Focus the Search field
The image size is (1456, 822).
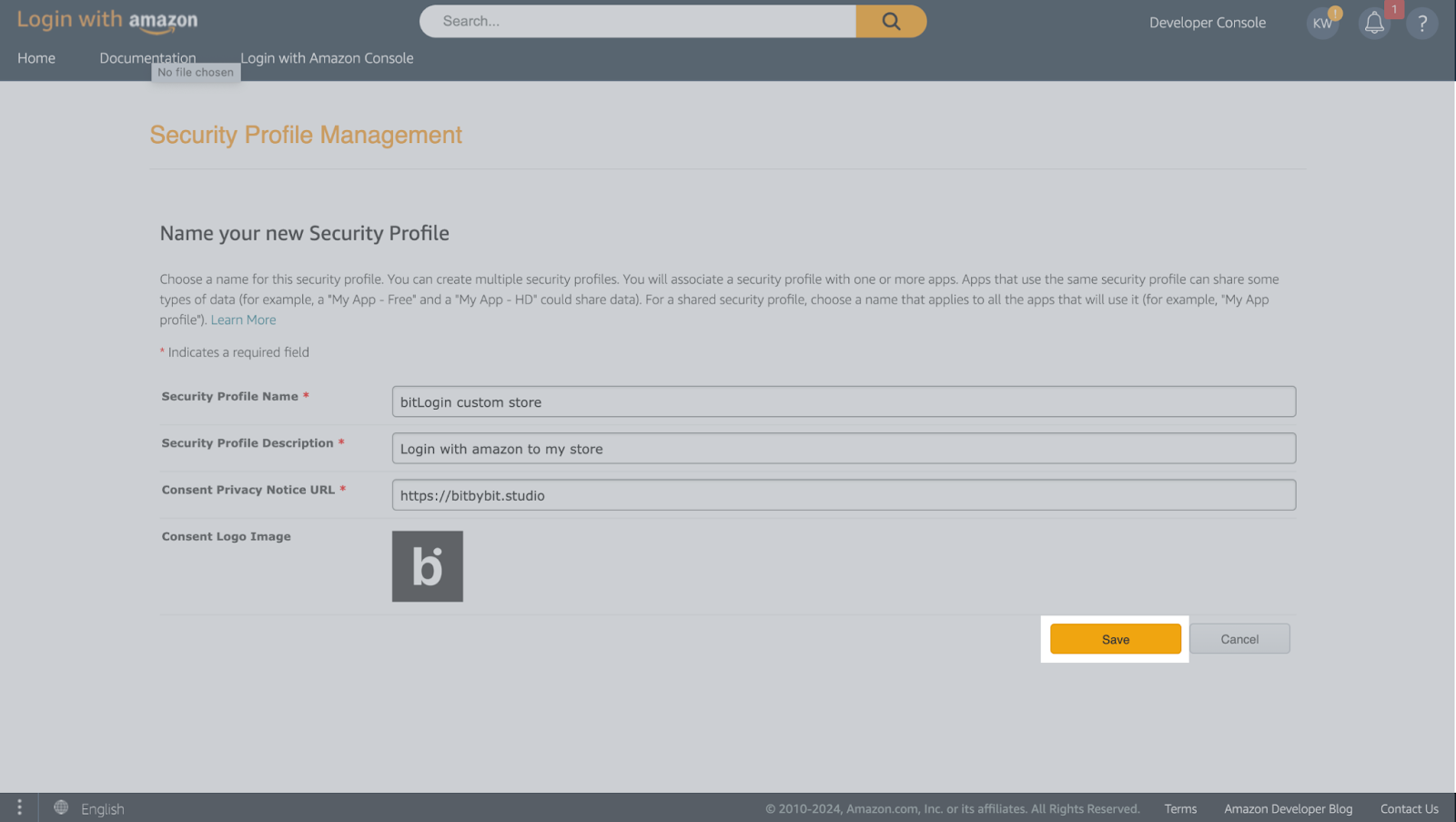coord(638,21)
